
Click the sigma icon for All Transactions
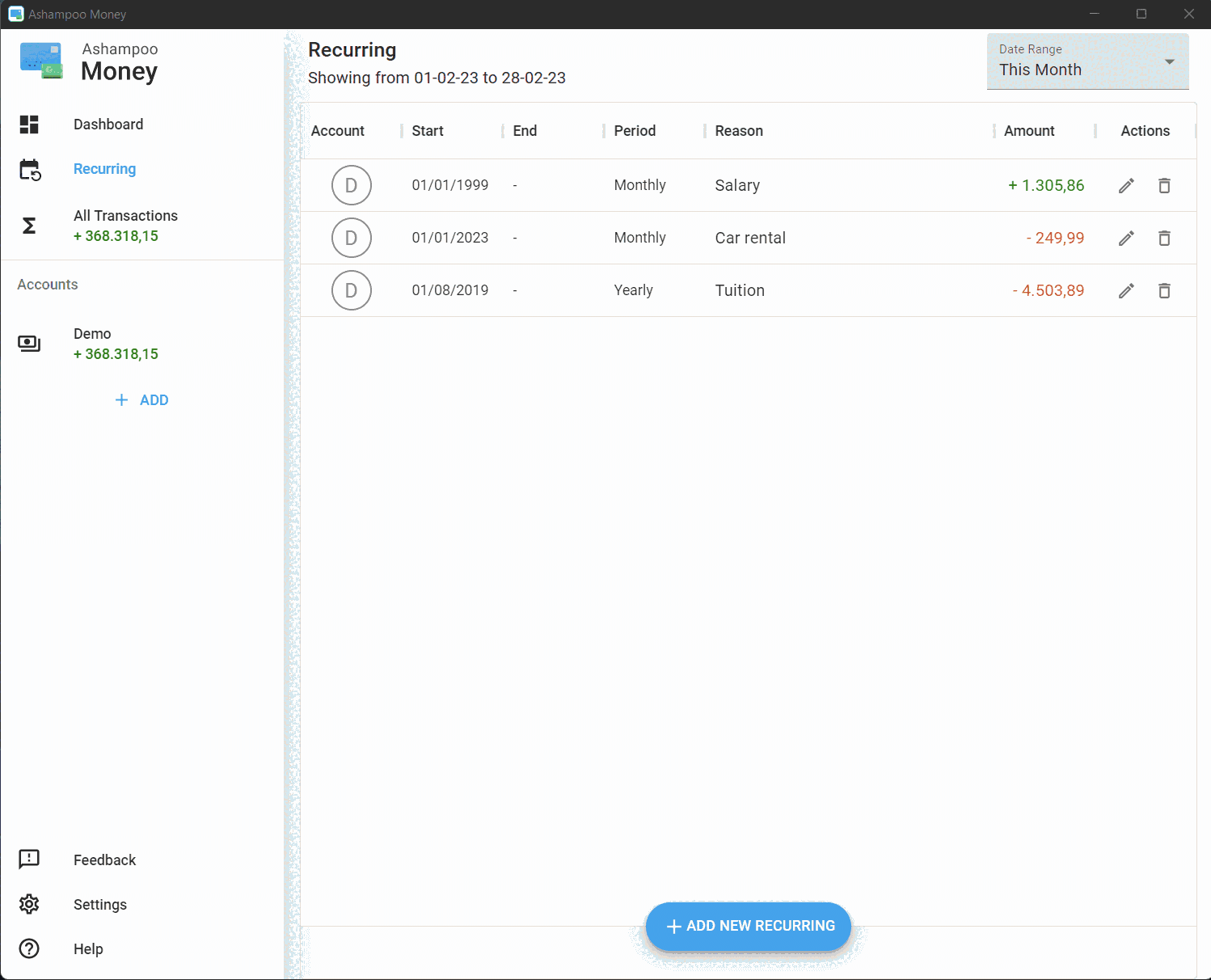click(29, 226)
